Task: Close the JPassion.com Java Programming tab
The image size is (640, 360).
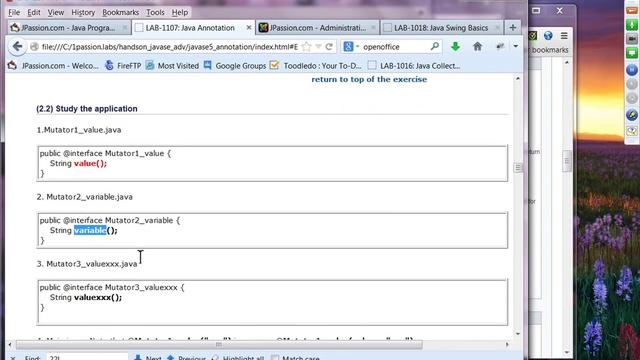Action: (x=125, y=28)
